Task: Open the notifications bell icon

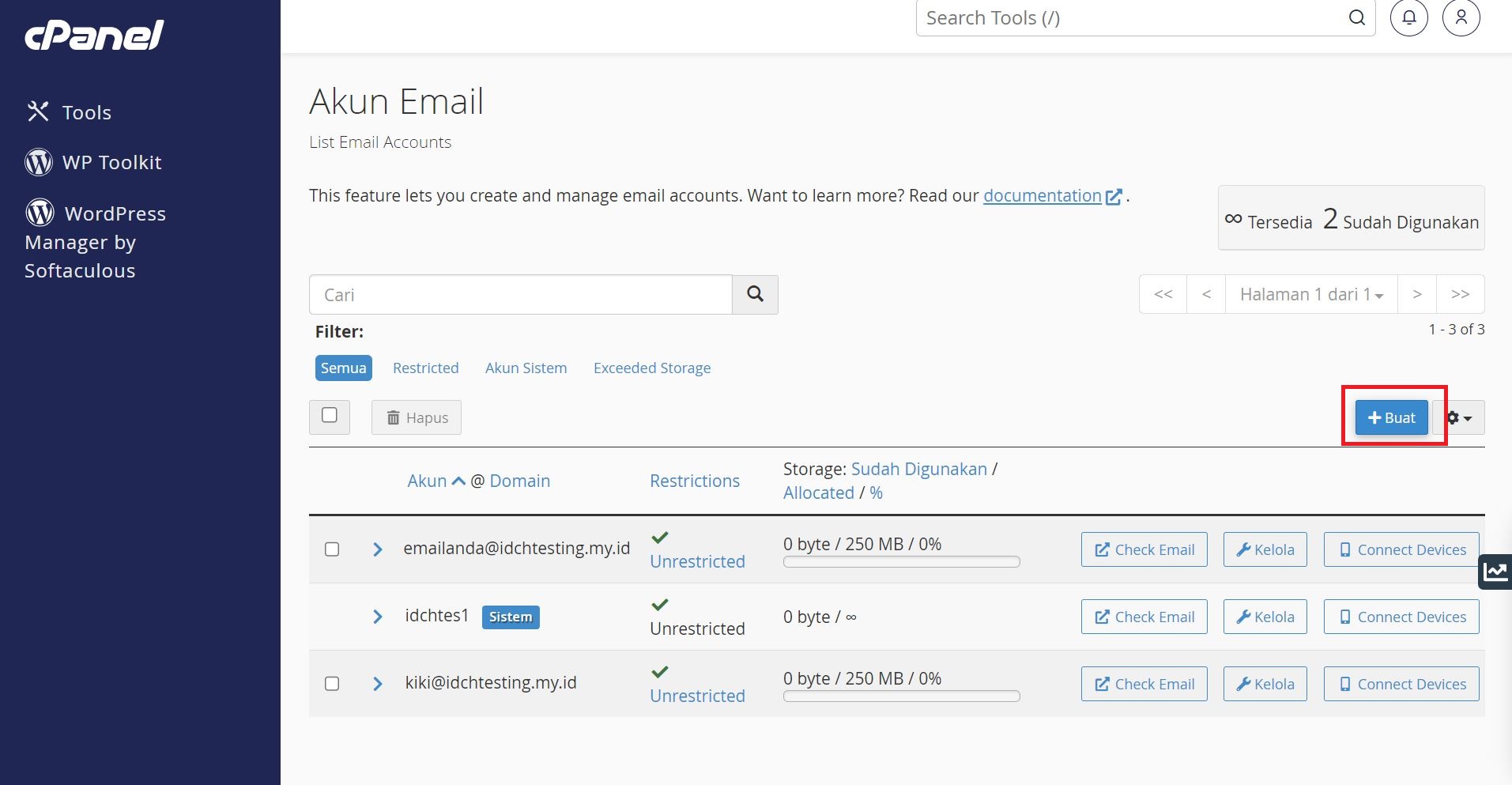Action: [1408, 17]
